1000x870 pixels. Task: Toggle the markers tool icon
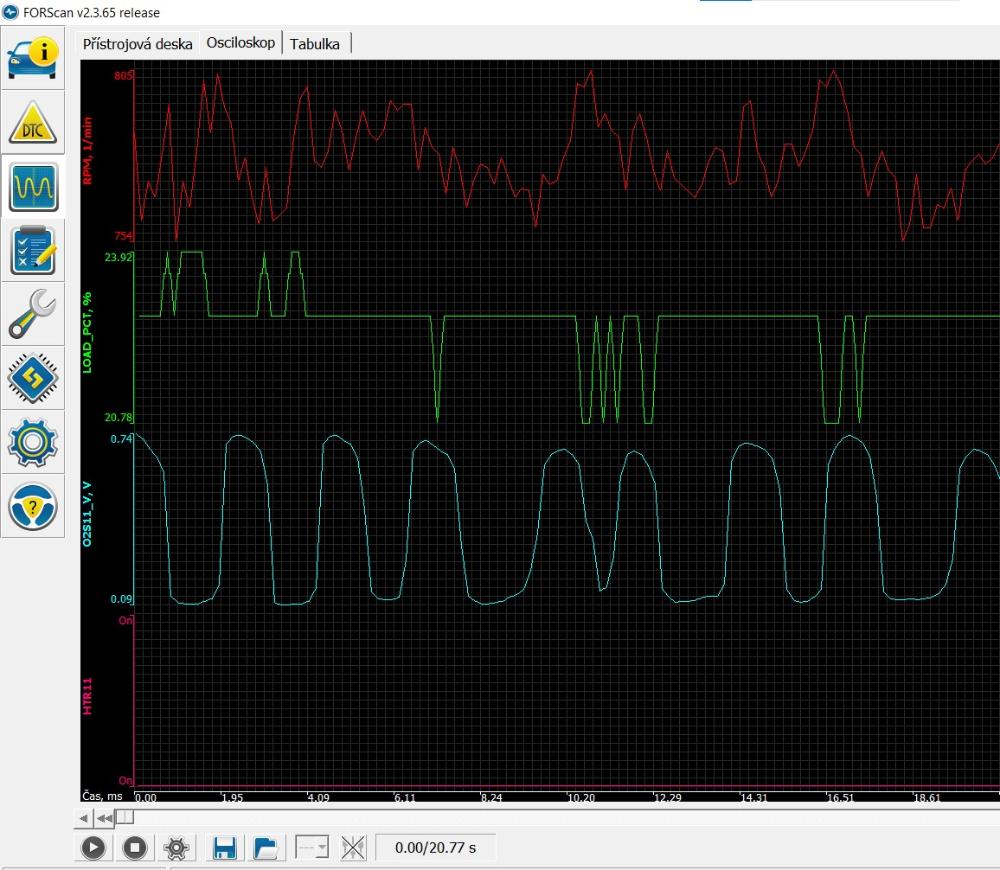click(352, 848)
